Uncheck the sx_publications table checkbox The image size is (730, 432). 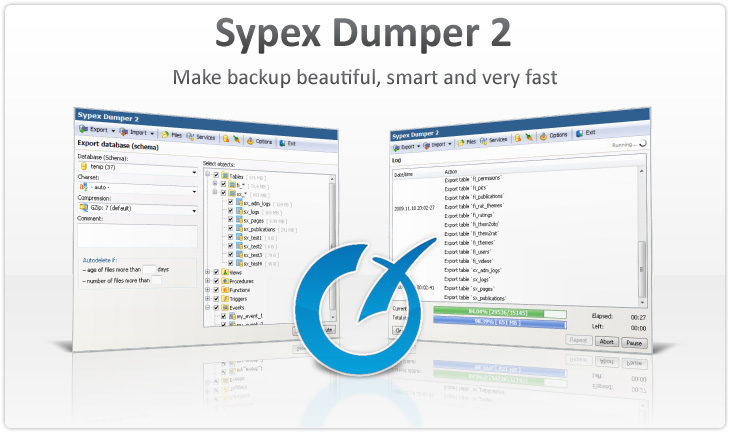(230, 228)
